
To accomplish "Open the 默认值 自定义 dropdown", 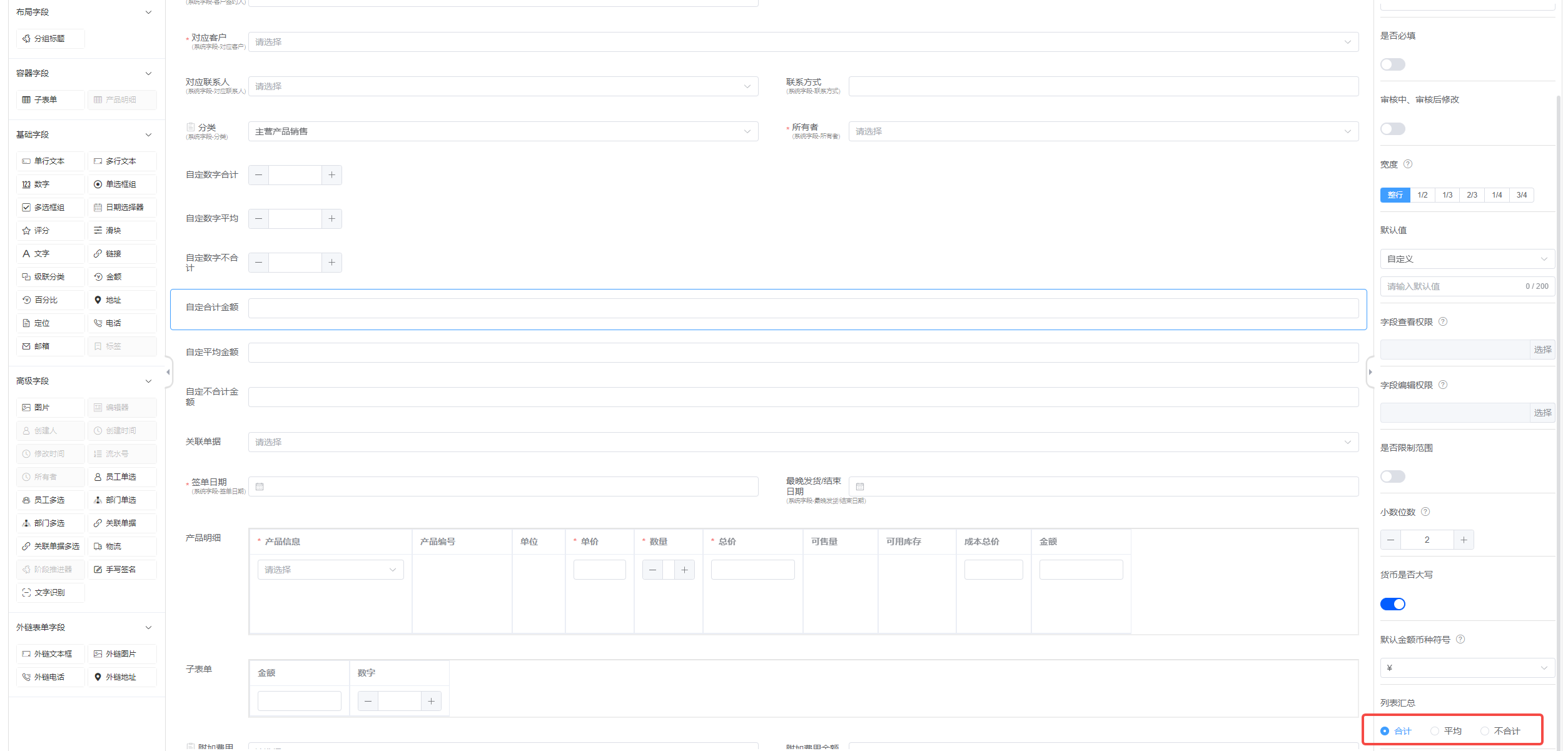I will [1467, 259].
